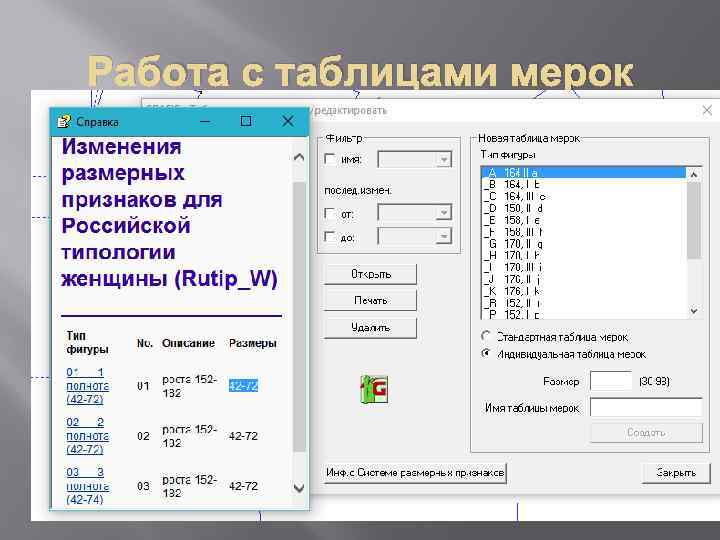Select 'Стандартная таблица мерок' radio button
The image size is (720, 540).
[x=486, y=336]
